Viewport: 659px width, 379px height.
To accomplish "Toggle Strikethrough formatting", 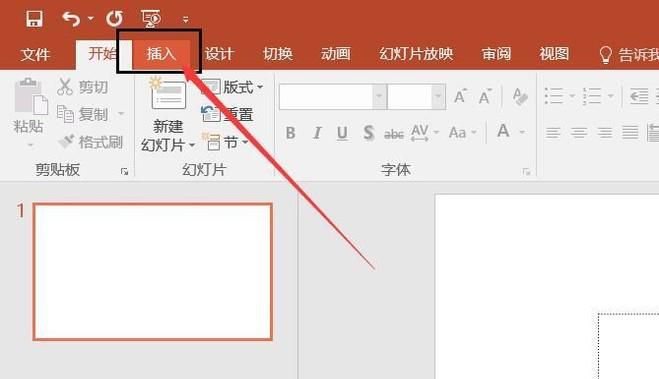I will pyautogui.click(x=394, y=134).
